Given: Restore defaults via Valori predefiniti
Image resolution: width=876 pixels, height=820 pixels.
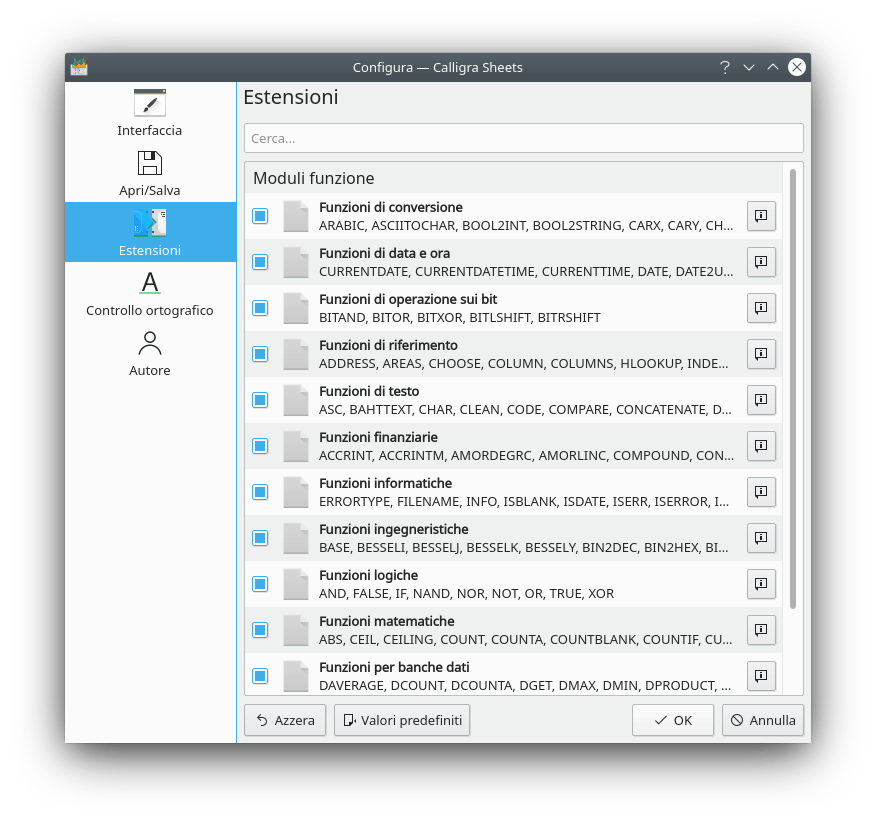Looking at the screenshot, I should click(402, 720).
